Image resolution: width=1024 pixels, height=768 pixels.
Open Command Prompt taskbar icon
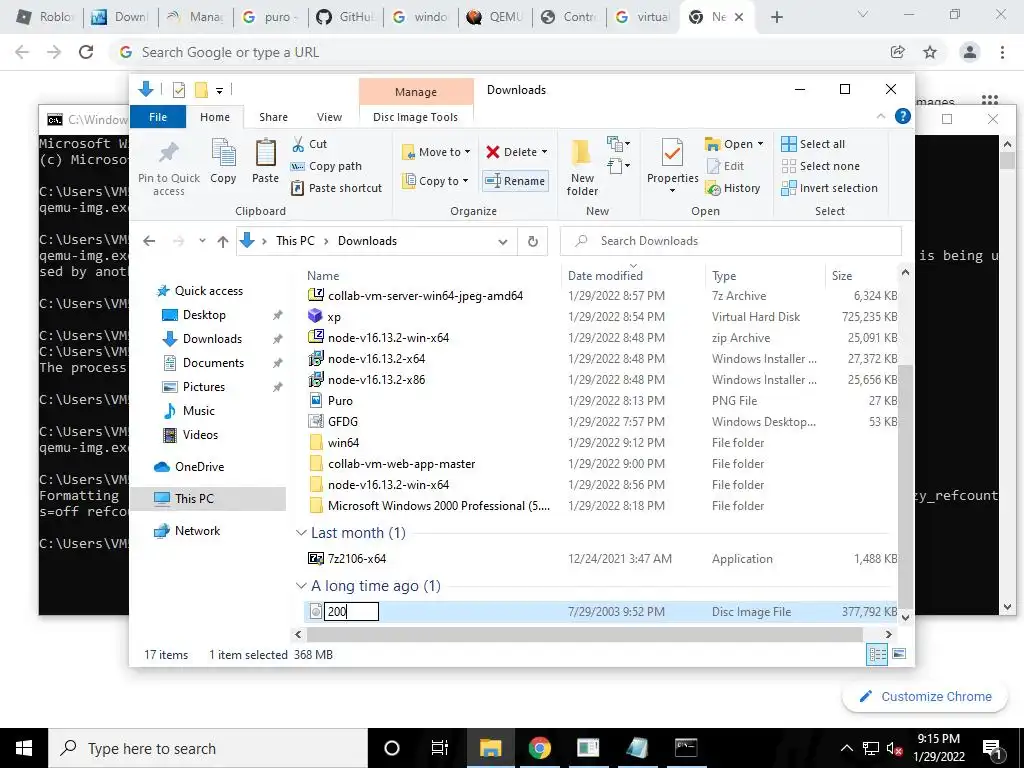[x=686, y=748]
